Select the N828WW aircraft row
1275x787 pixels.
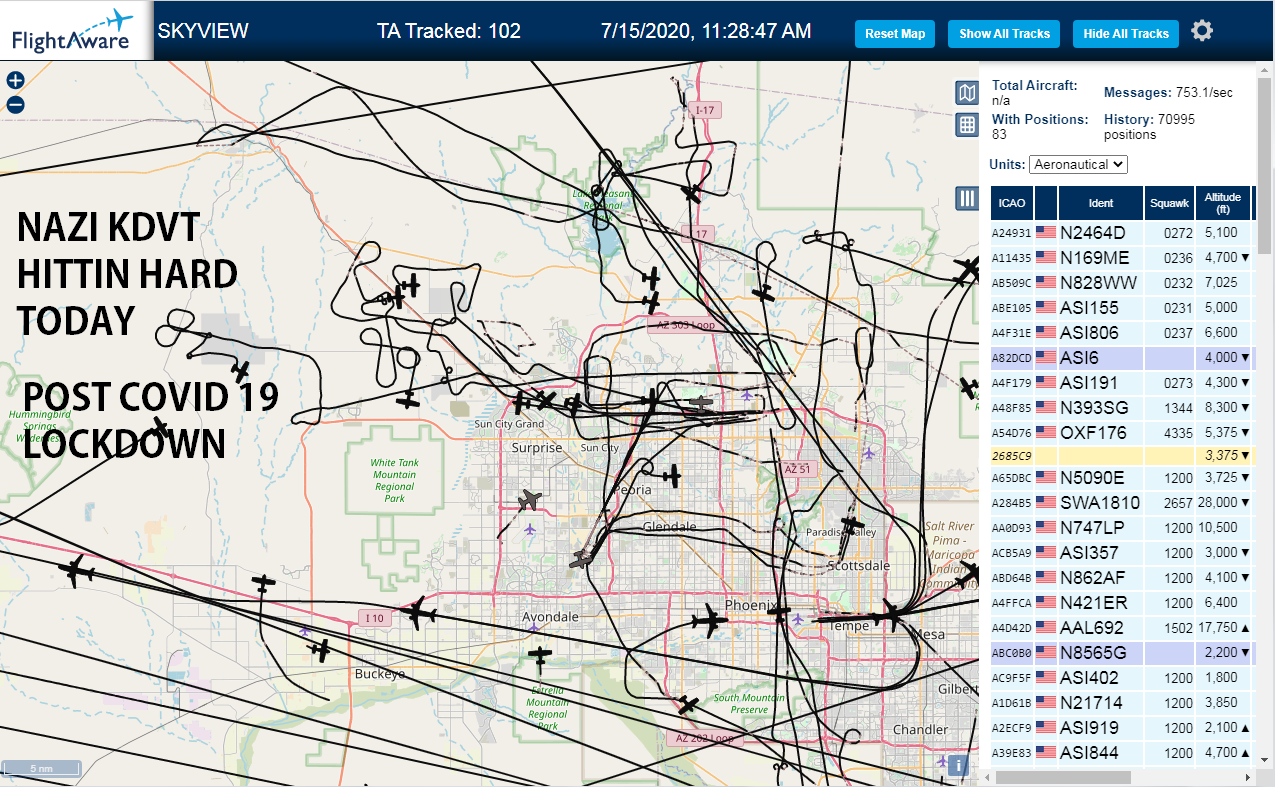(x=1121, y=282)
